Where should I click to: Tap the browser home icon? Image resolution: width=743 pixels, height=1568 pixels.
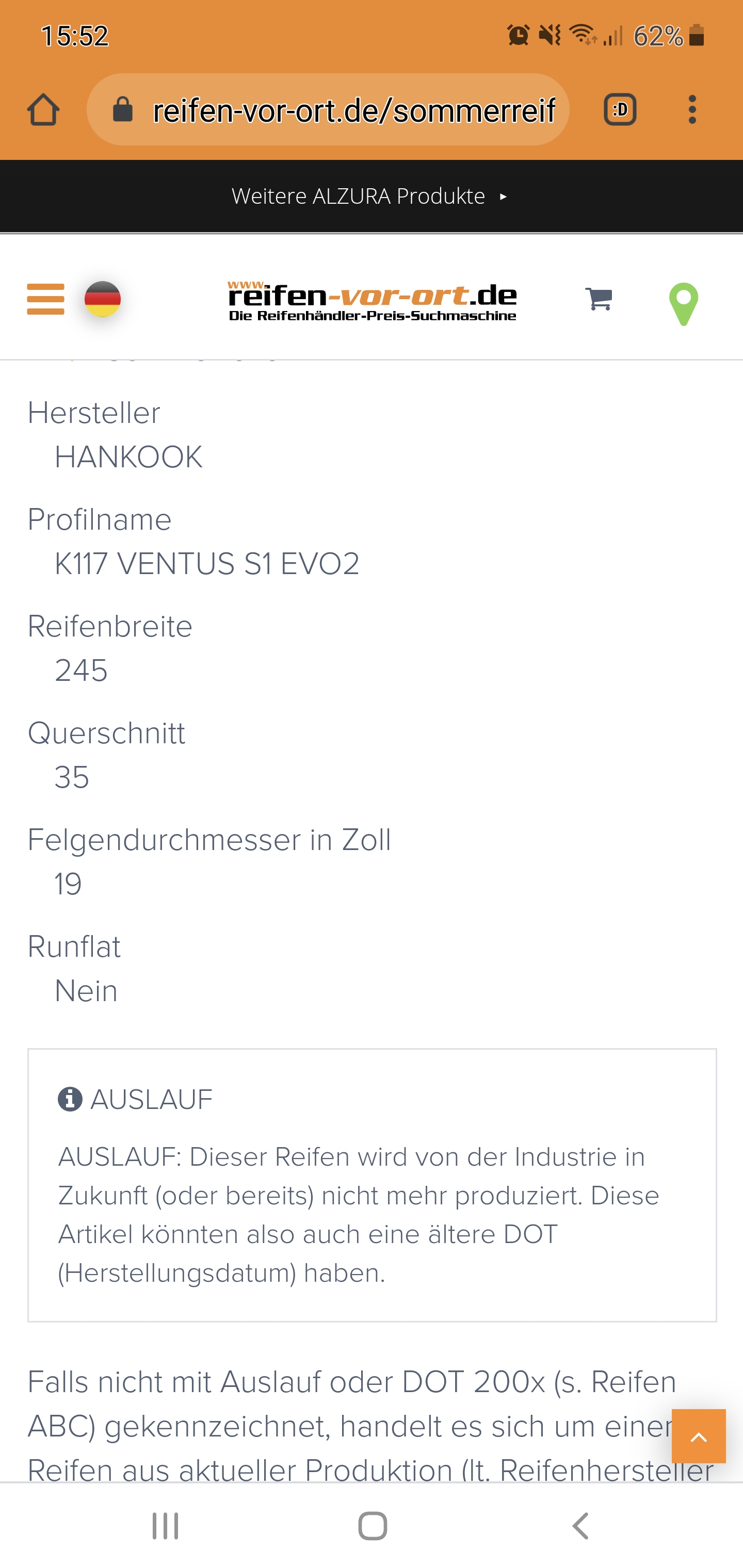coord(43,109)
